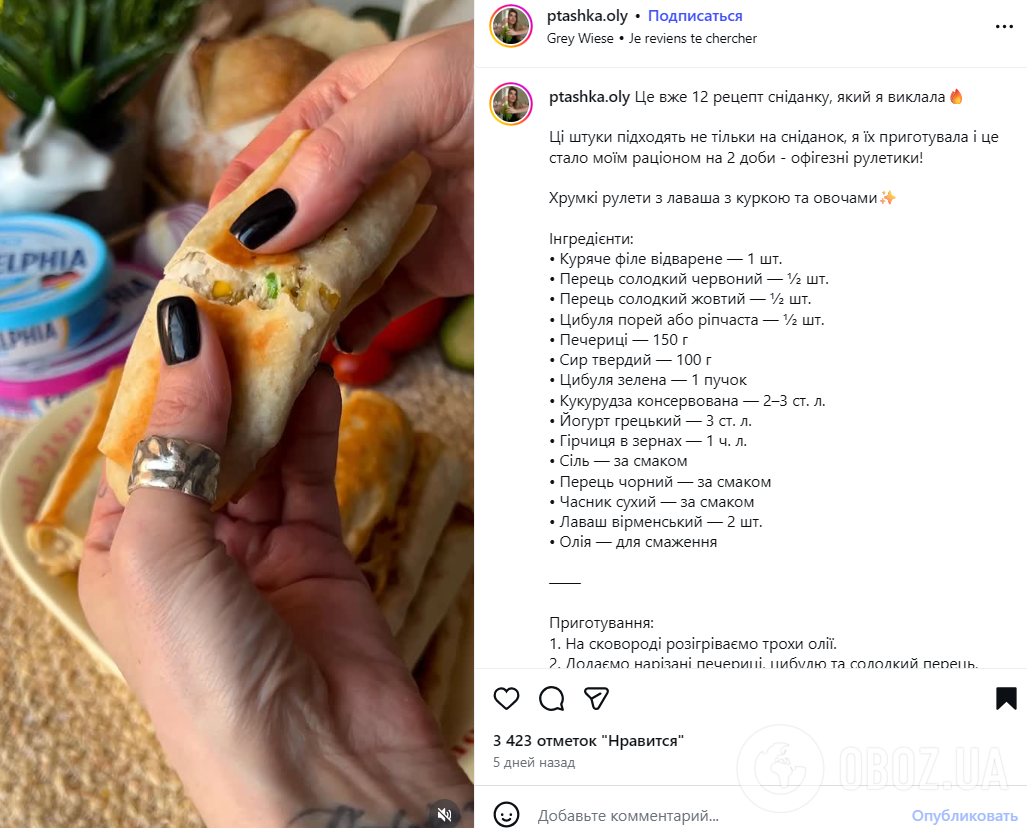
Task: Click the lavash roll video
Action: 237,414
